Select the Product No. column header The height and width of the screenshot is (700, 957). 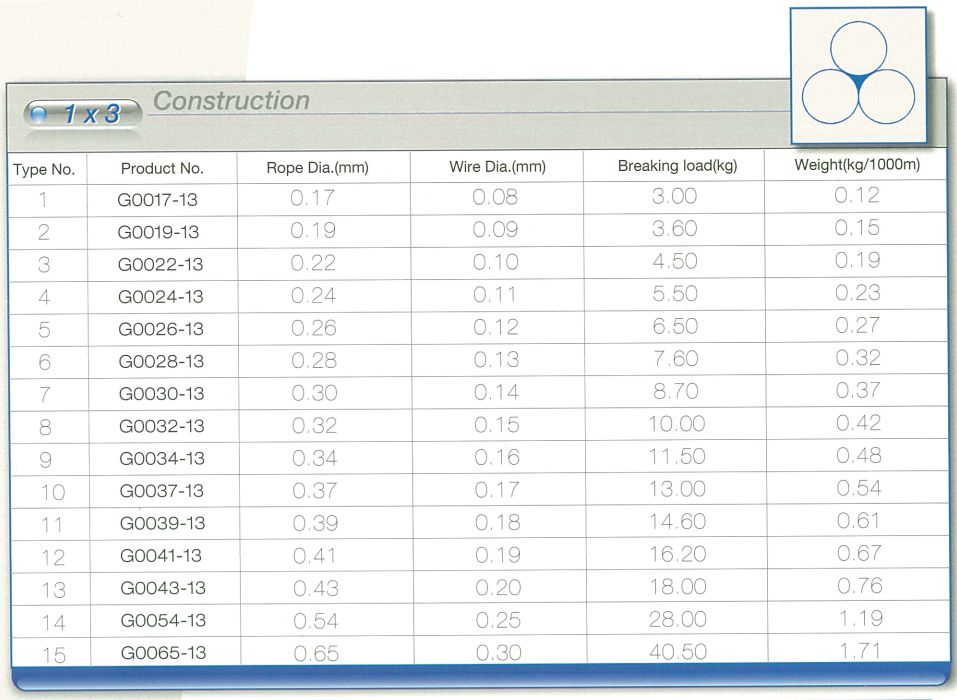point(162,168)
